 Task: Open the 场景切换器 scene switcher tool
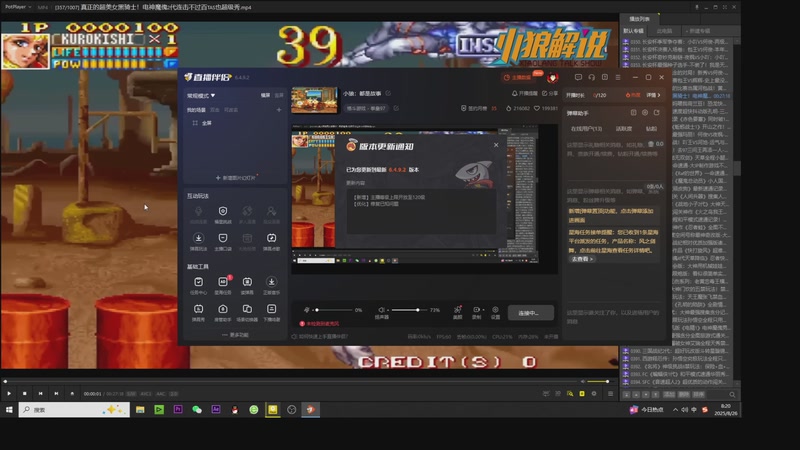[247, 312]
